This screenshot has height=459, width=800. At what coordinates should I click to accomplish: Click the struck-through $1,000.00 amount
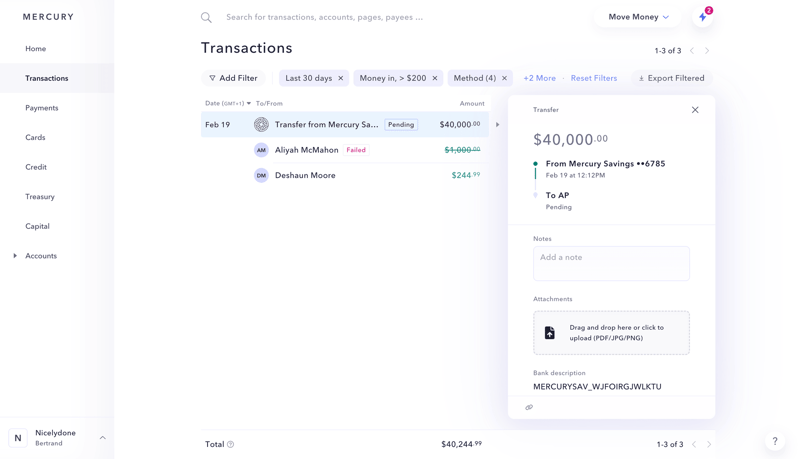pyautogui.click(x=462, y=150)
